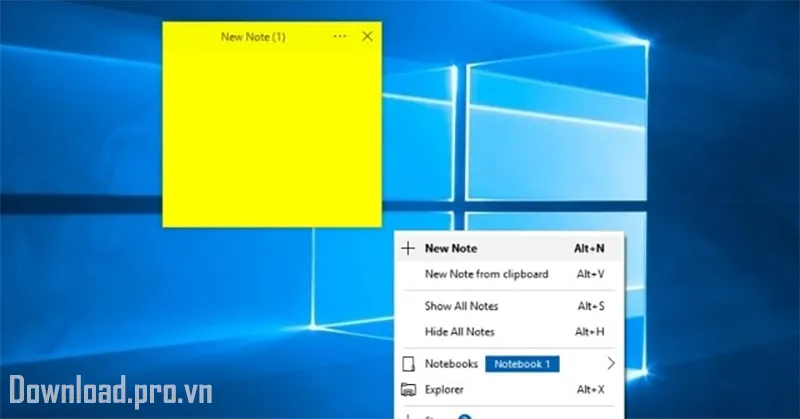Open the three-dots menu on New Note (1)
The image size is (800, 419).
point(340,36)
